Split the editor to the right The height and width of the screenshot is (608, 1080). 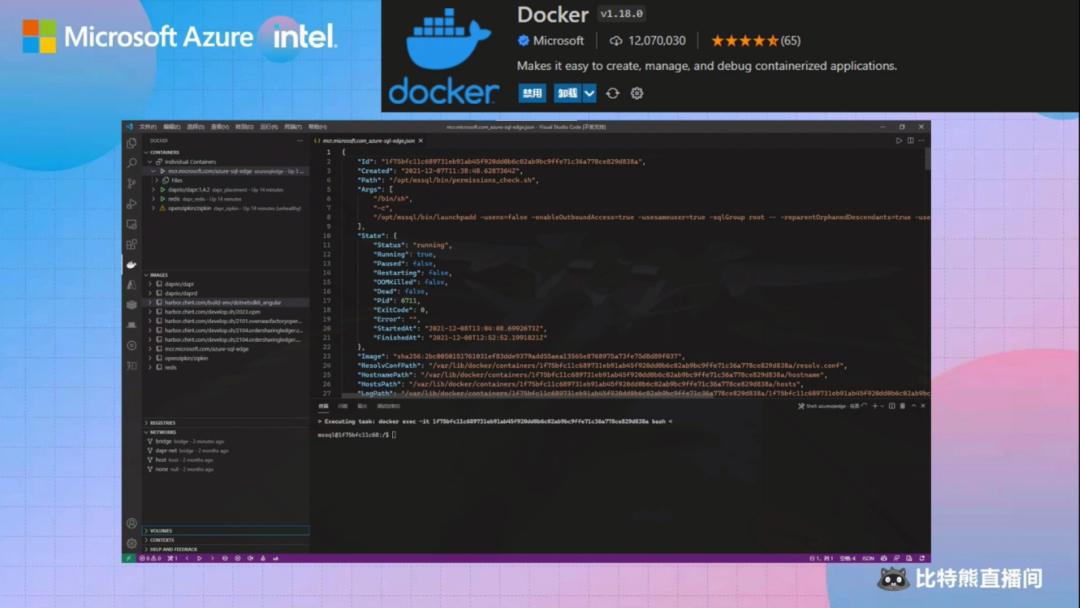[911, 140]
